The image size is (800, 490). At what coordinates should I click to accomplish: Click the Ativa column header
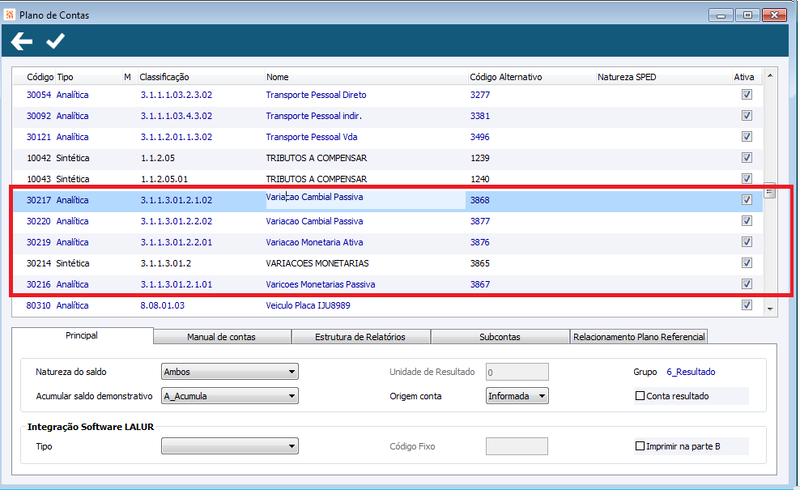744,77
